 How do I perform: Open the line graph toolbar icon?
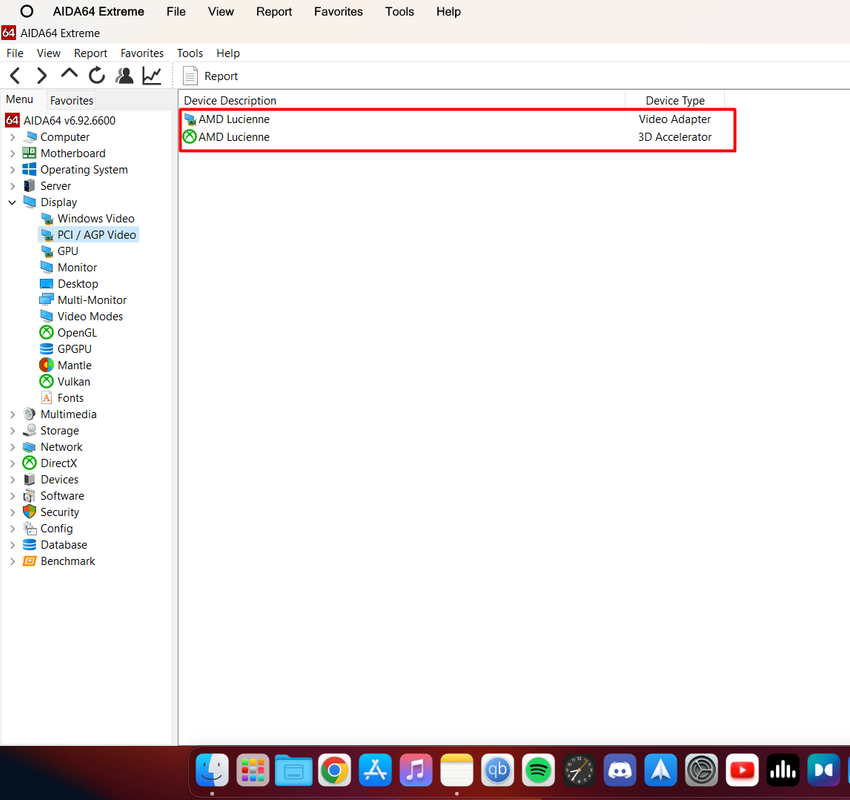click(x=152, y=75)
